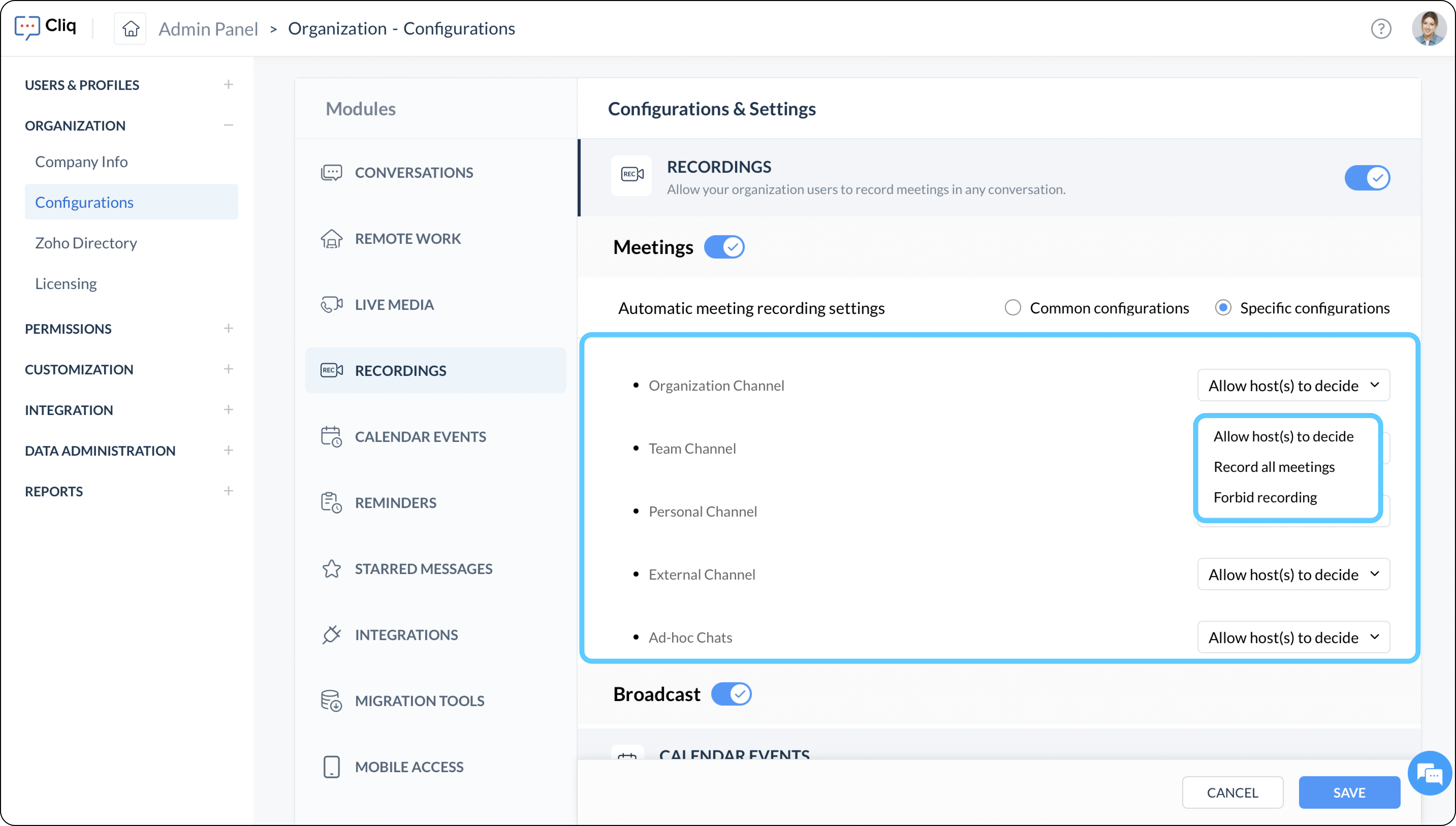Expand Permissions section
This screenshot has width=1456, height=826.
point(228,329)
